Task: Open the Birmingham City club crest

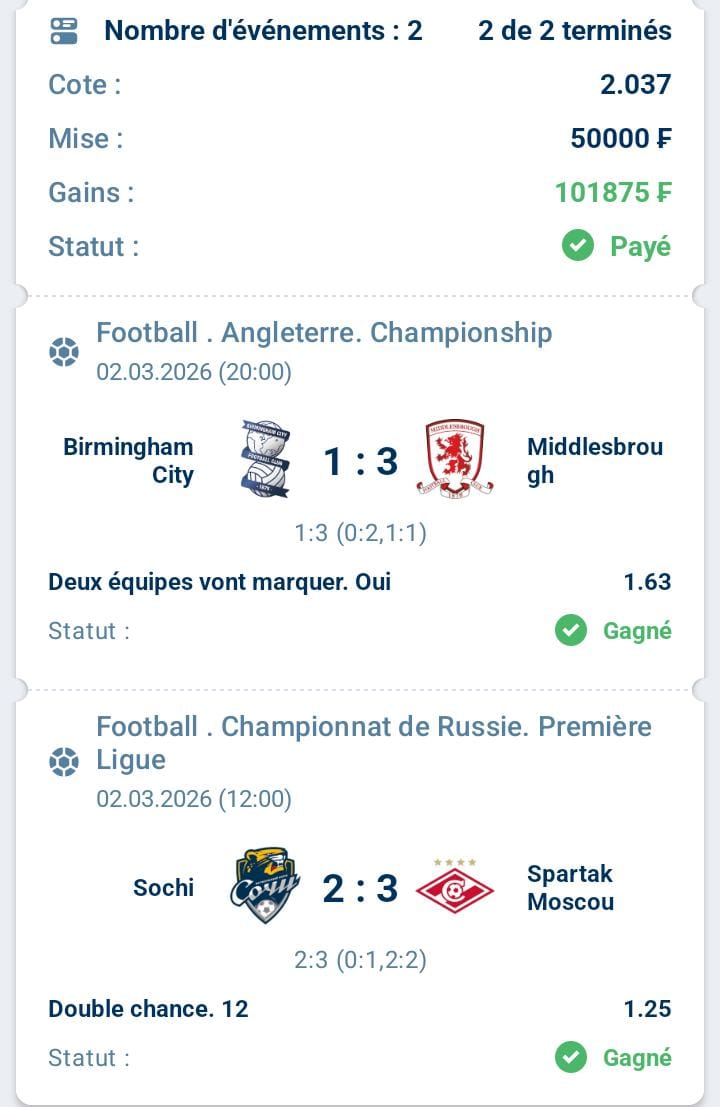Action: pos(265,460)
